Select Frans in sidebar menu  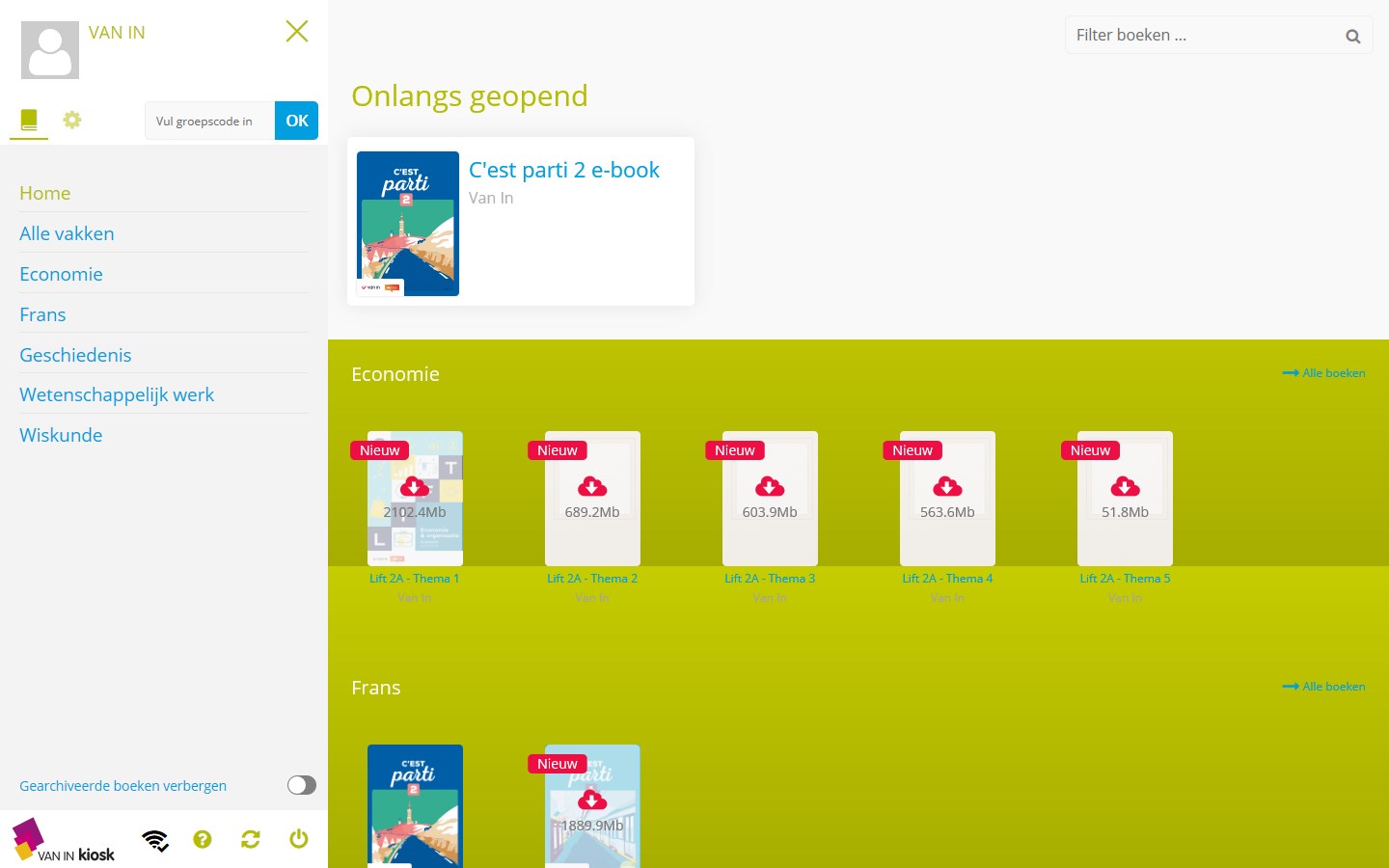coord(42,314)
